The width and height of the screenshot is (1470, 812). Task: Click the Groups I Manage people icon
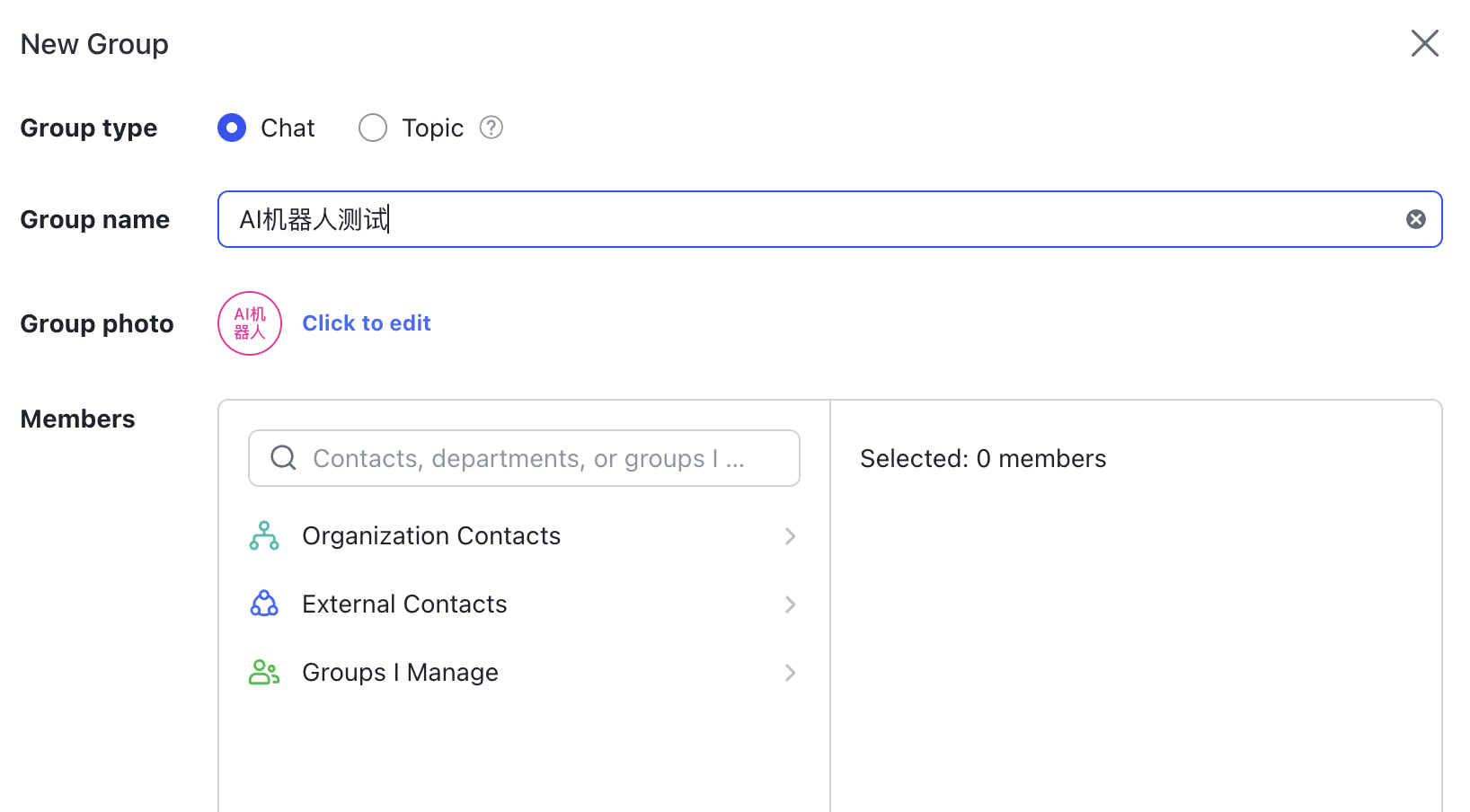tap(264, 672)
